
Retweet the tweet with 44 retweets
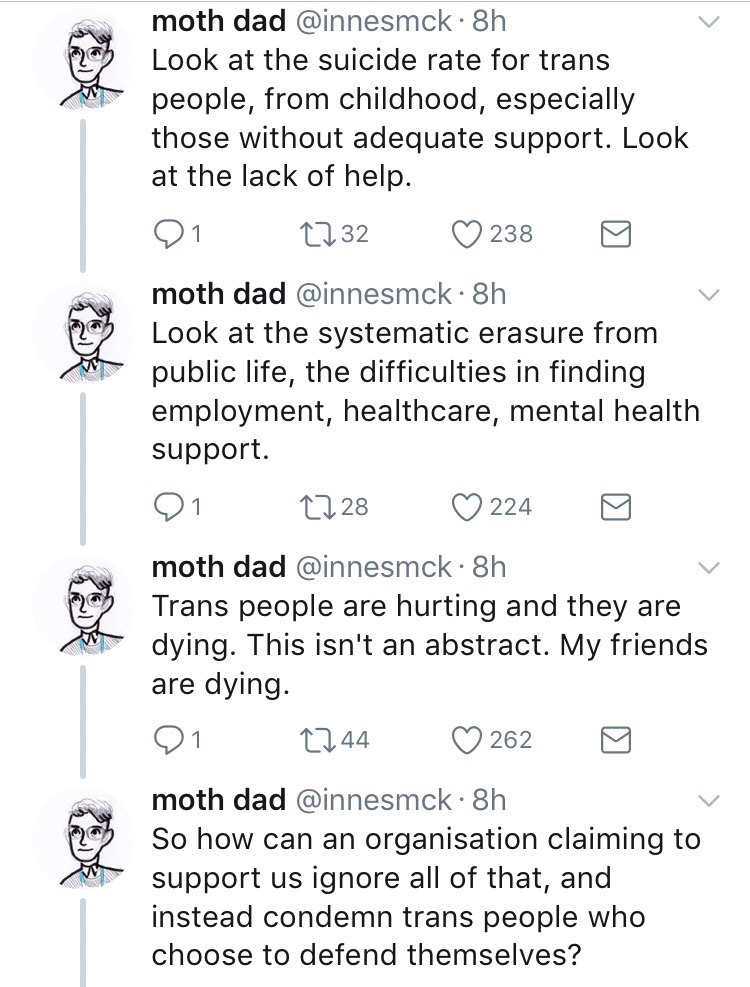[310, 740]
